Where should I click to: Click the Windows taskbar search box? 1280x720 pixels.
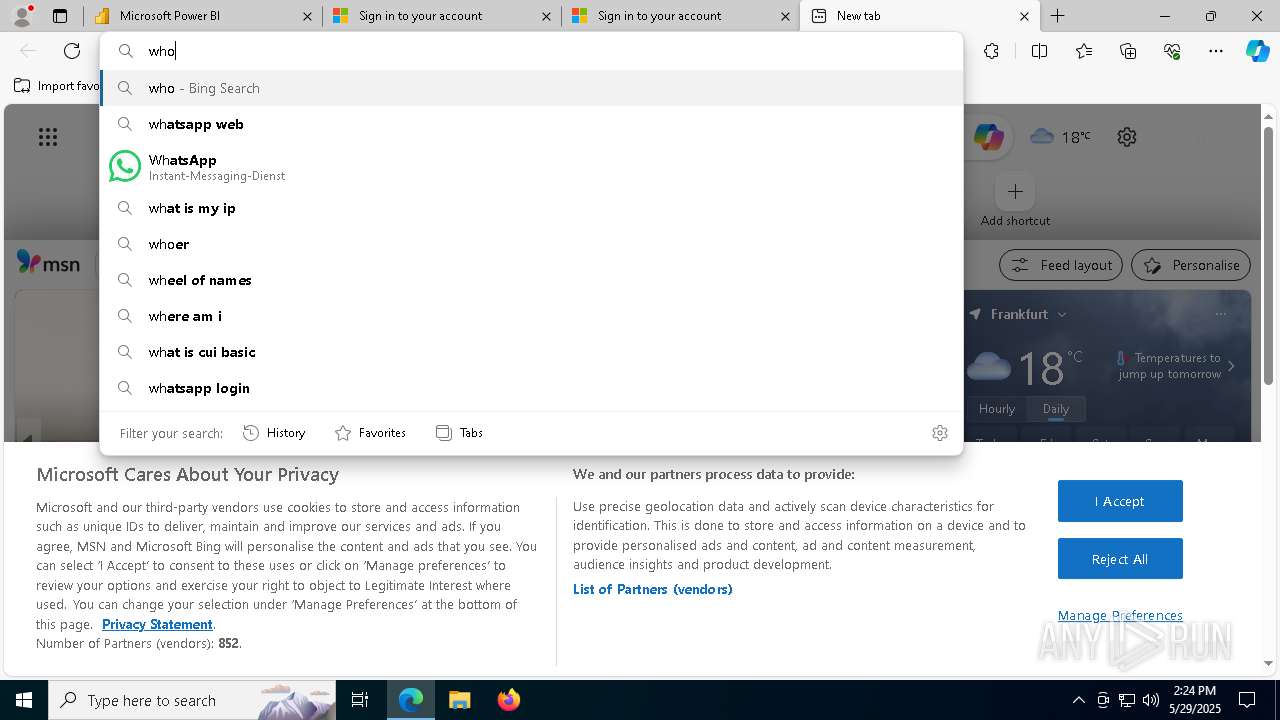192,700
